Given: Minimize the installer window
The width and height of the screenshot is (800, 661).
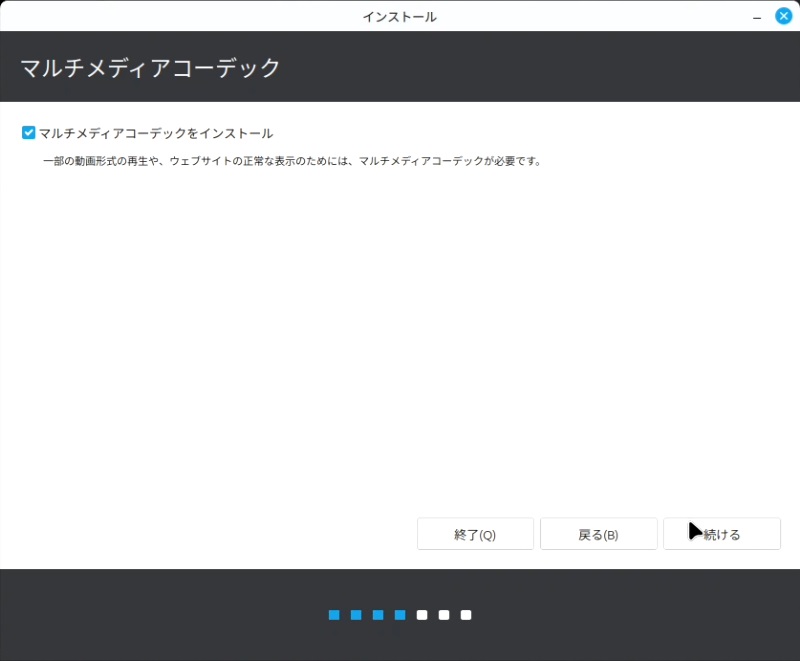Looking at the screenshot, I should pyautogui.click(x=757, y=17).
